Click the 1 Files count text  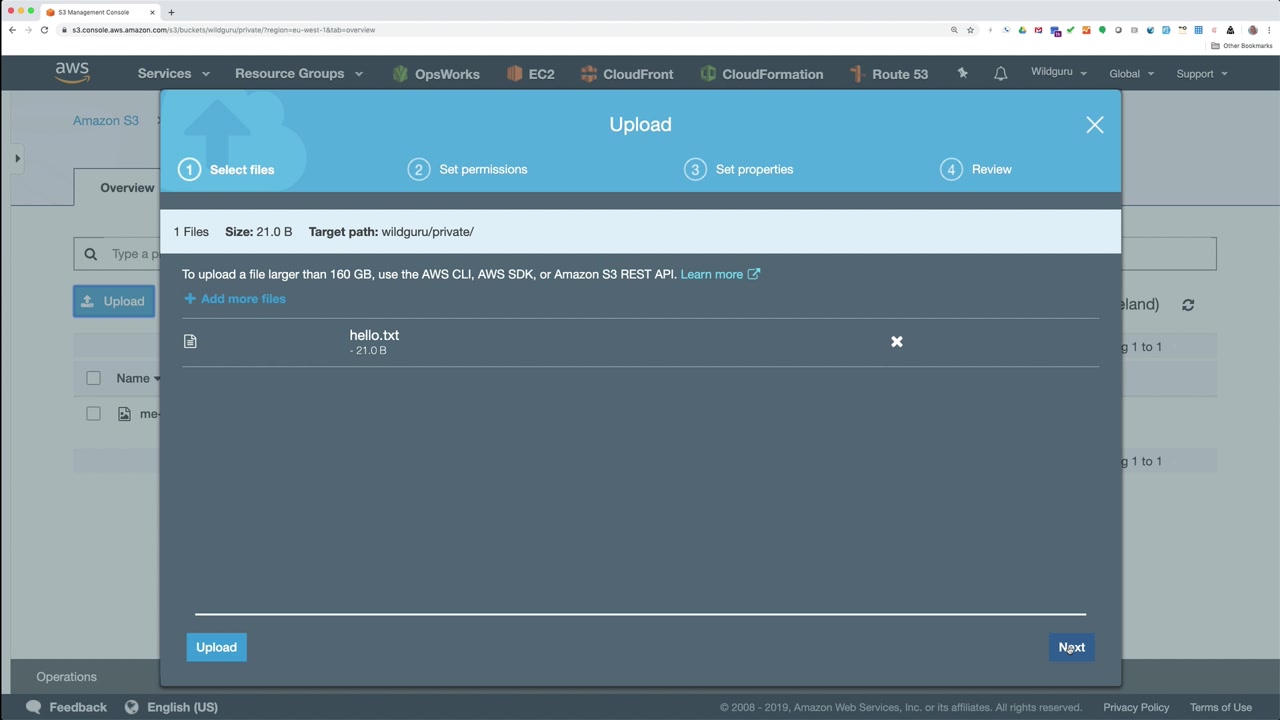point(191,232)
